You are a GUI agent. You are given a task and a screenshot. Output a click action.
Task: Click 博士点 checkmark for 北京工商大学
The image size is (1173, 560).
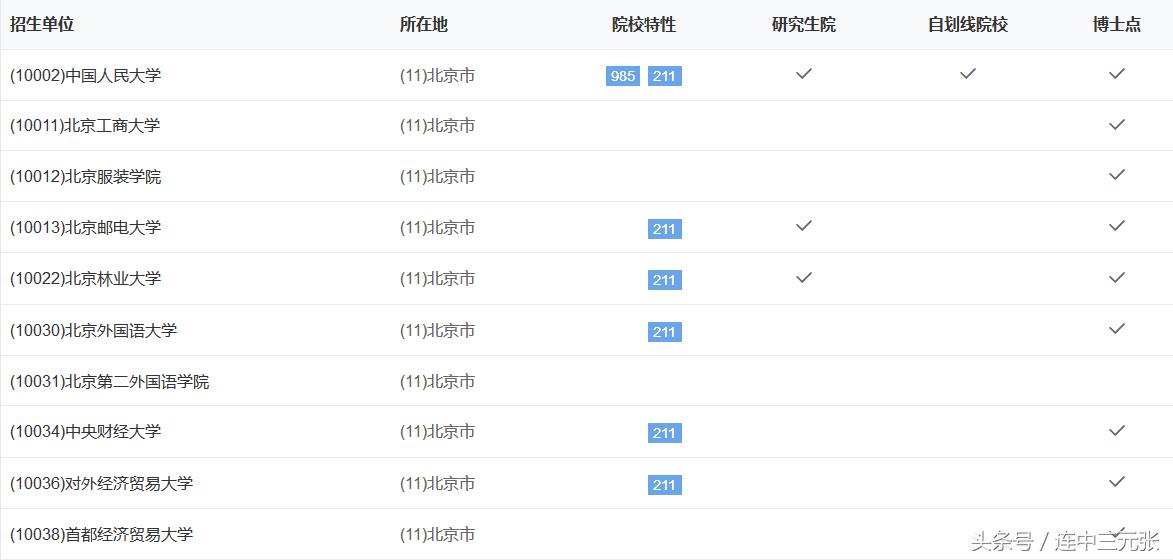(1117, 124)
